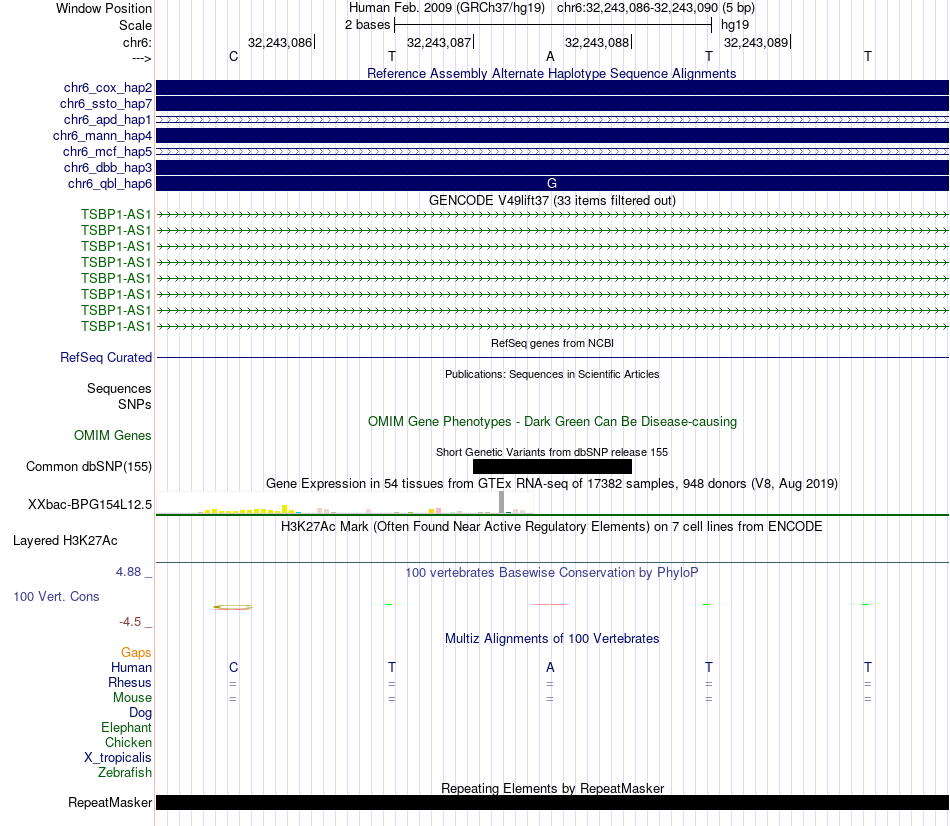This screenshot has height=826, width=950.
Task: Click the black RepeatMasker element bar
Action: click(x=552, y=803)
